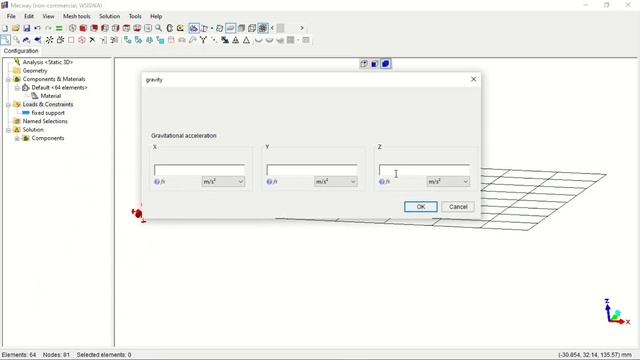Close gravity dialog with X button

click(x=473, y=79)
